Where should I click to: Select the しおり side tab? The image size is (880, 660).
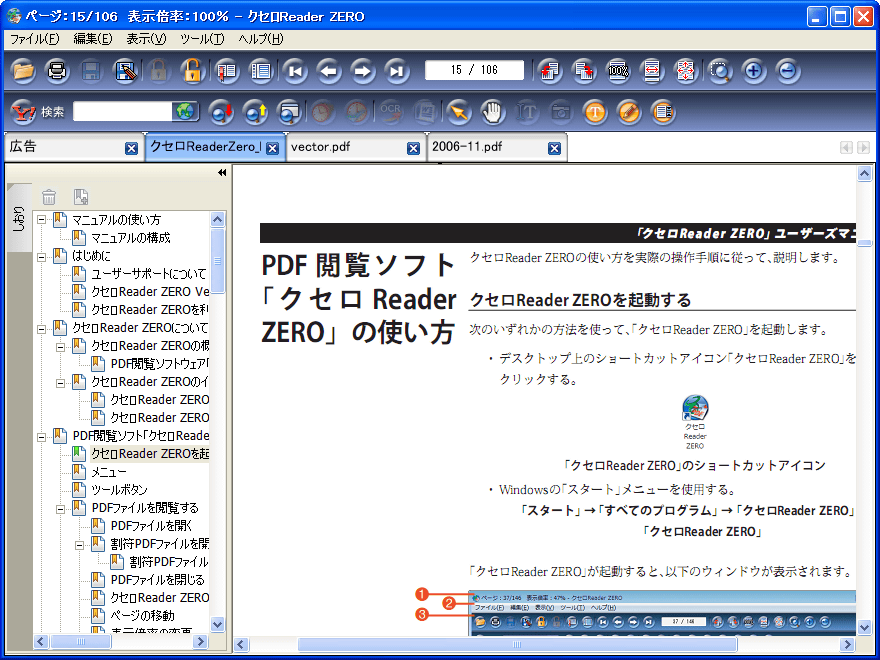click(19, 219)
